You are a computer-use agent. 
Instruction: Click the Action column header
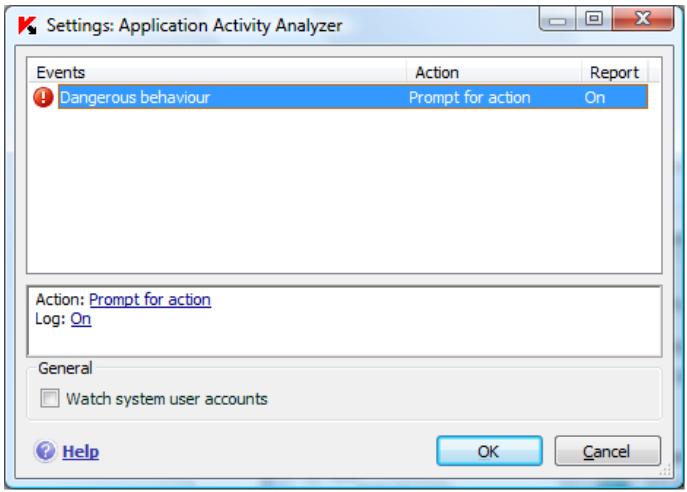coord(494,72)
